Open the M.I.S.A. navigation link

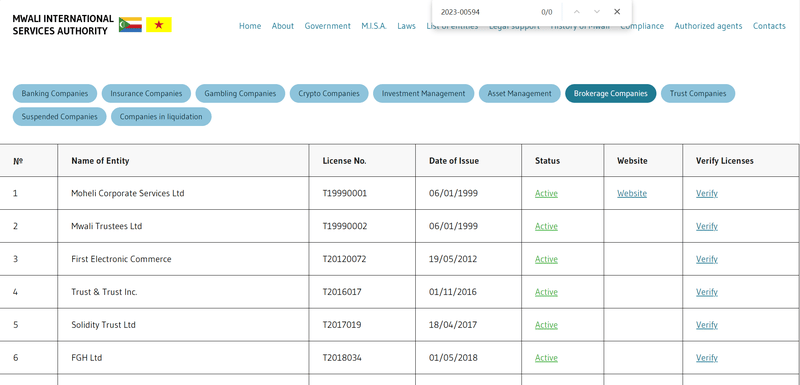tap(374, 26)
